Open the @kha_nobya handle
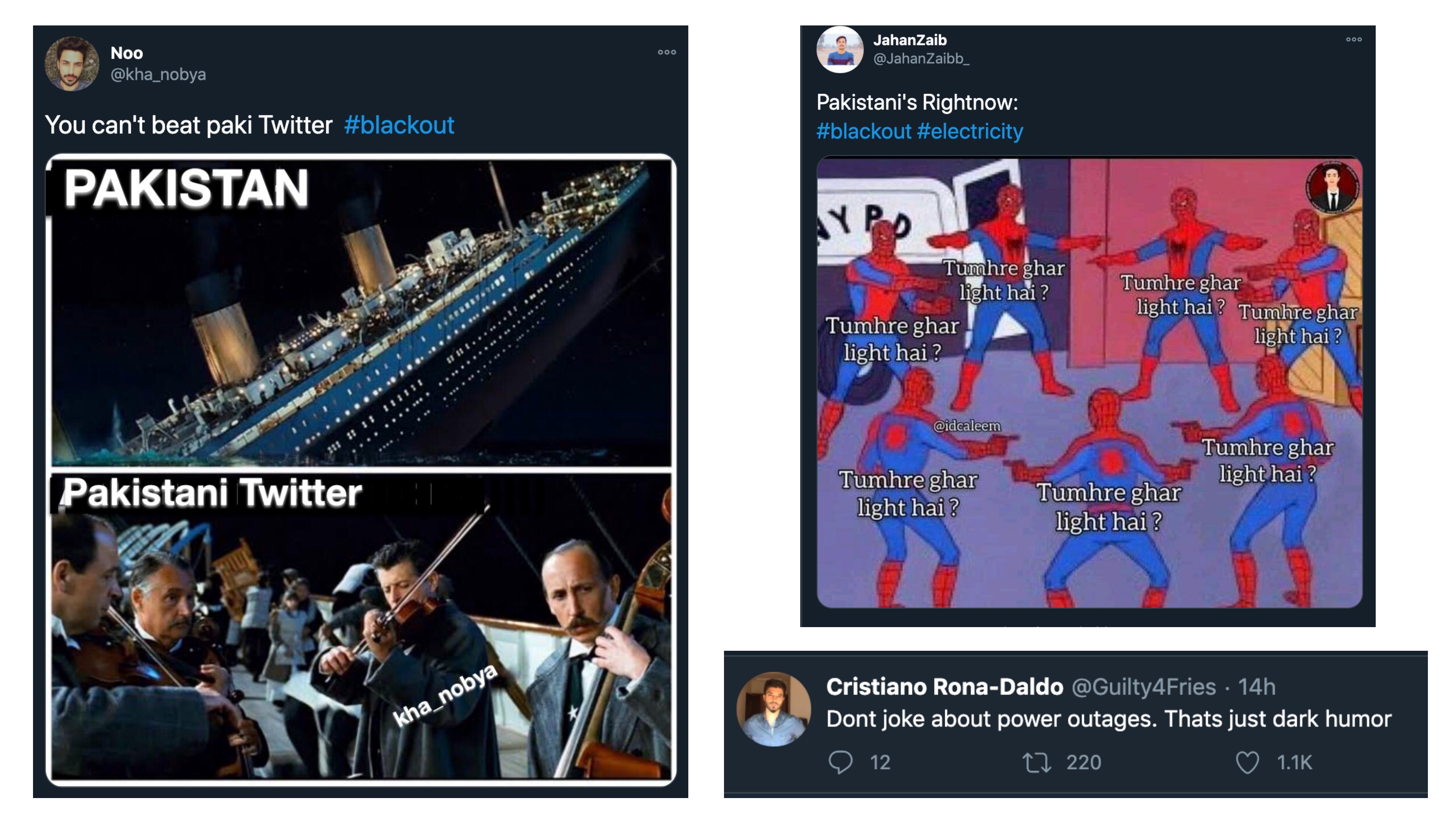 (x=158, y=75)
